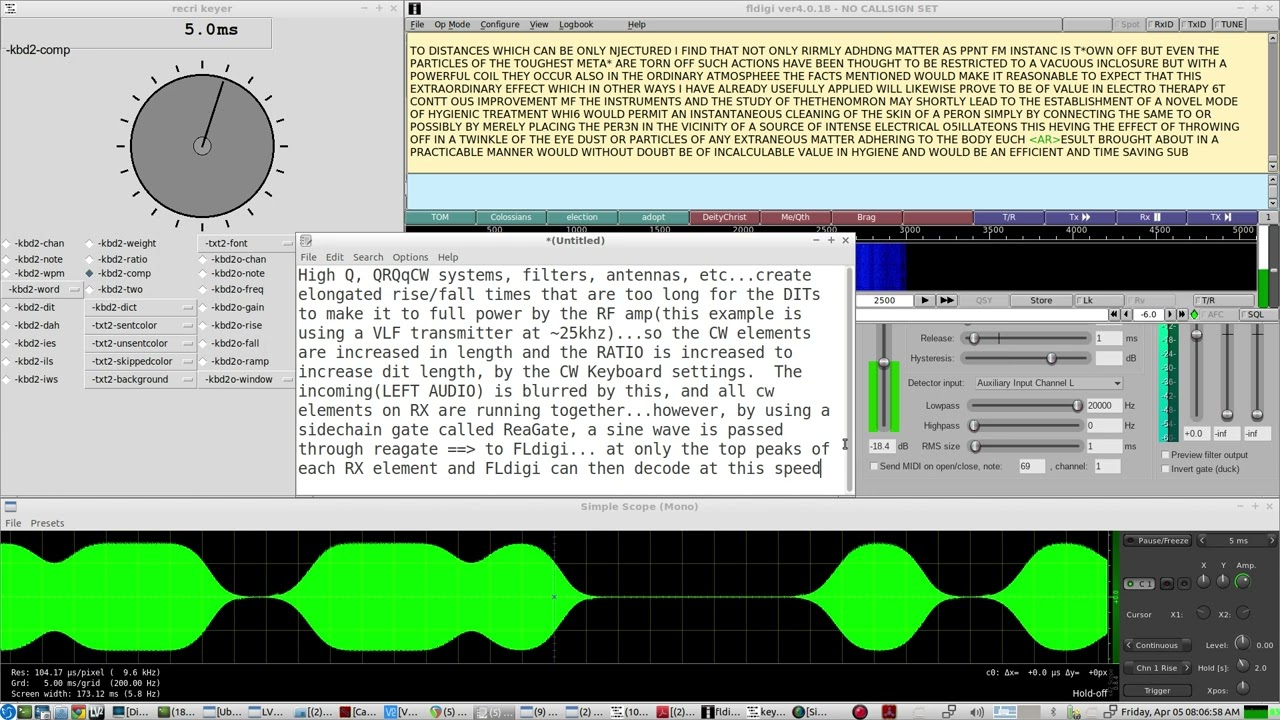Viewport: 1280px width, 720px height.
Task: Click the fldigi fast-forward double-arrow button
Action: 947,300
